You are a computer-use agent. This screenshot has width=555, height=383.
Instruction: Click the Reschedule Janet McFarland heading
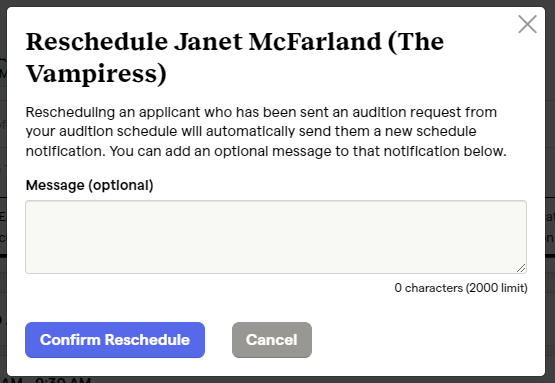235,57
